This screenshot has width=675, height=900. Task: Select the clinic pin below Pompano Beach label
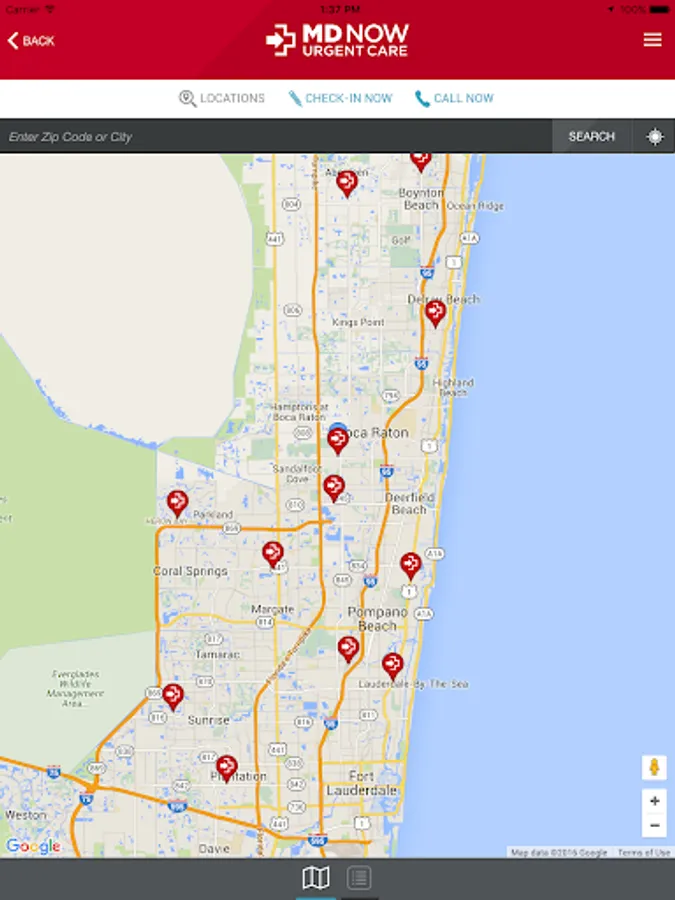click(348, 649)
